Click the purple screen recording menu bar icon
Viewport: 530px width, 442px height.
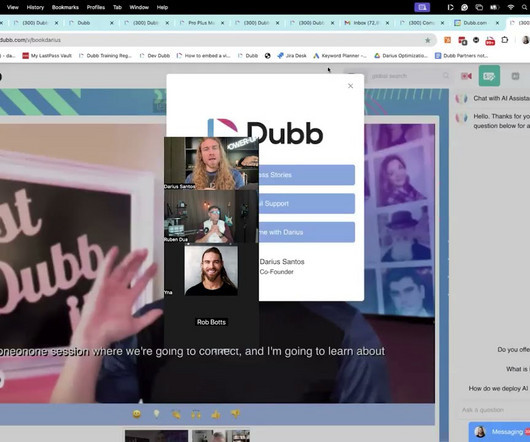tap(422, 7)
